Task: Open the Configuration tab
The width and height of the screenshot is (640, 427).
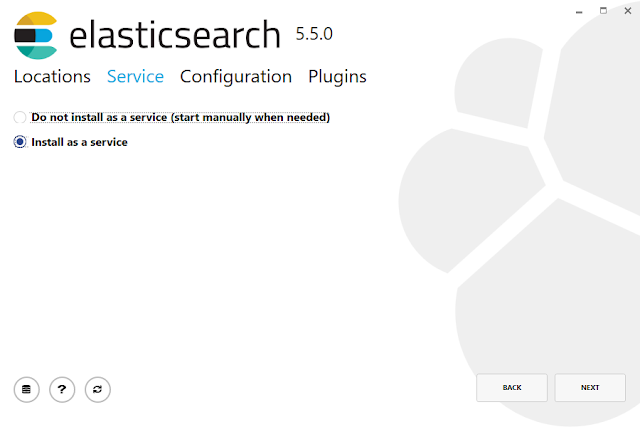Action: tap(236, 77)
